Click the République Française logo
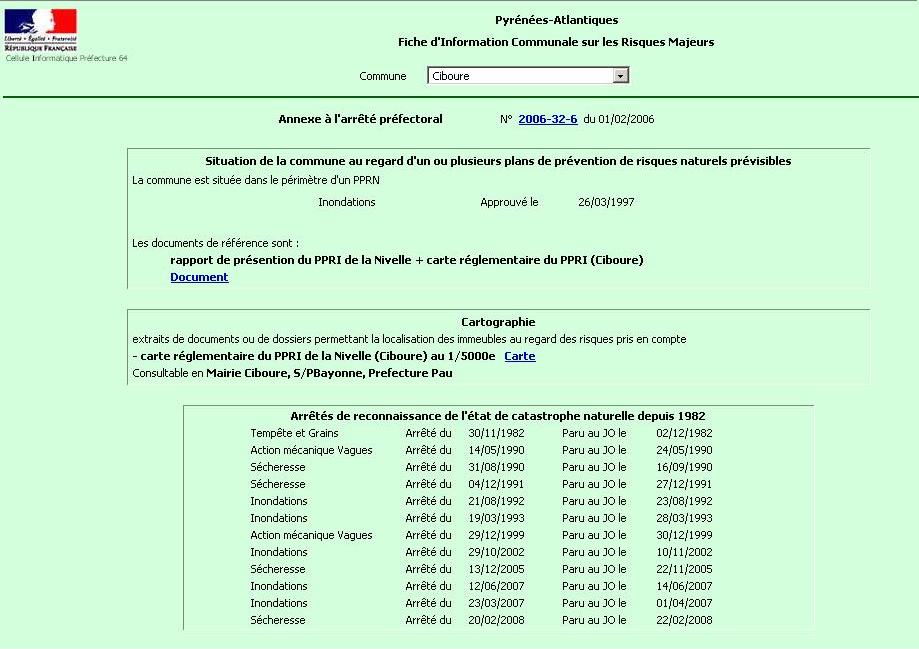Image resolution: width=919 pixels, height=649 pixels. (x=40, y=30)
